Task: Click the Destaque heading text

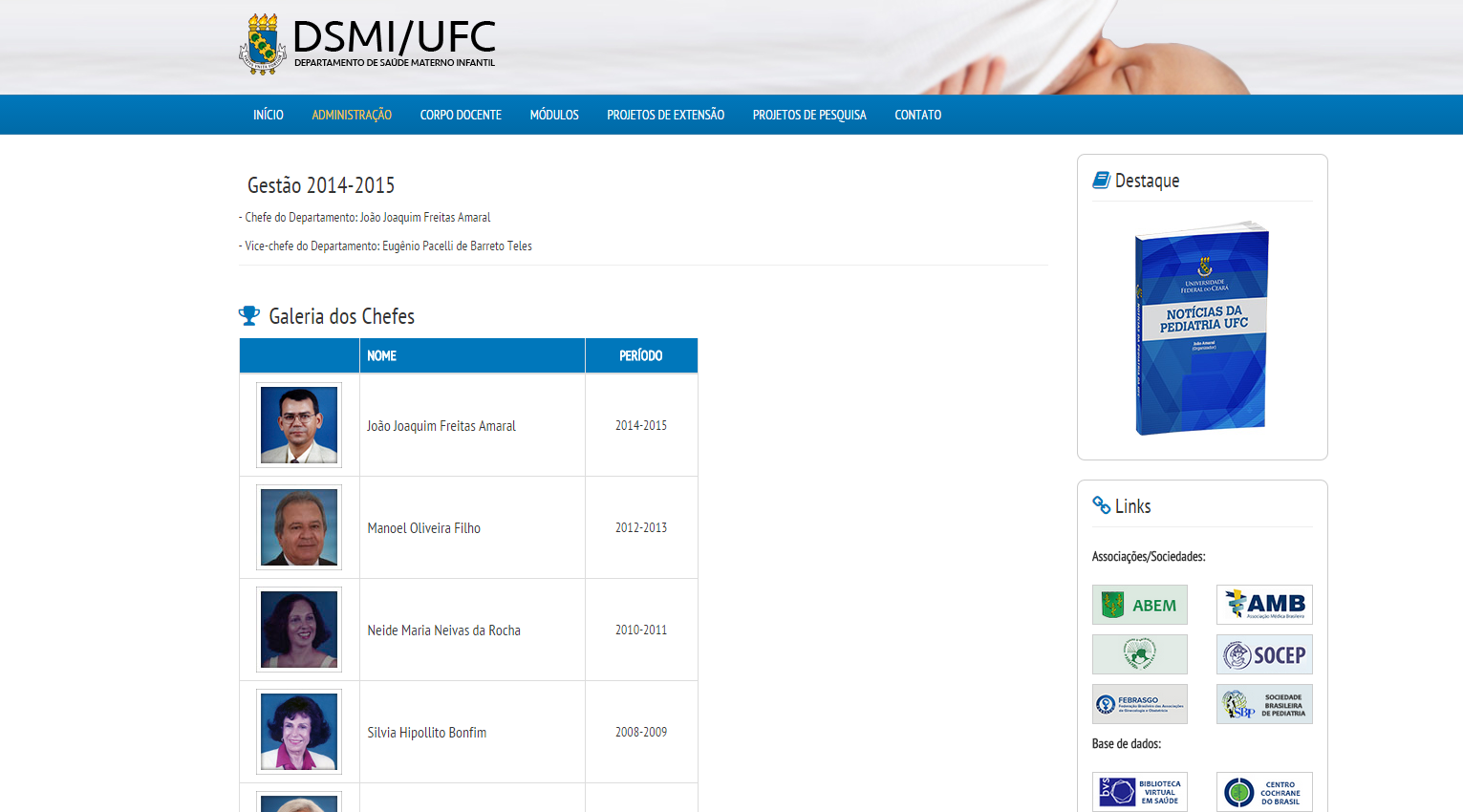Action: click(1147, 181)
